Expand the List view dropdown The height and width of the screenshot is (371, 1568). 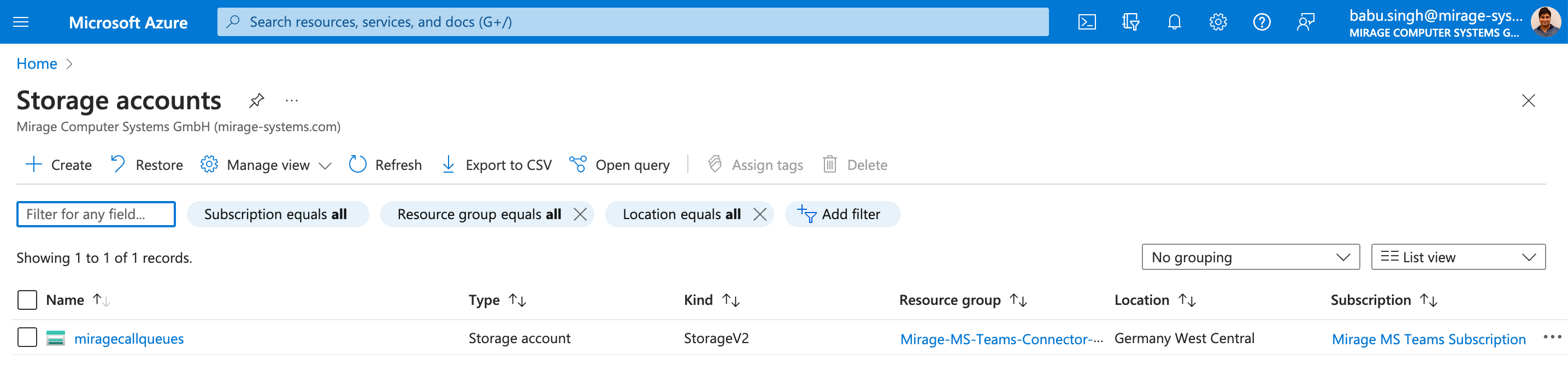[1458, 257]
